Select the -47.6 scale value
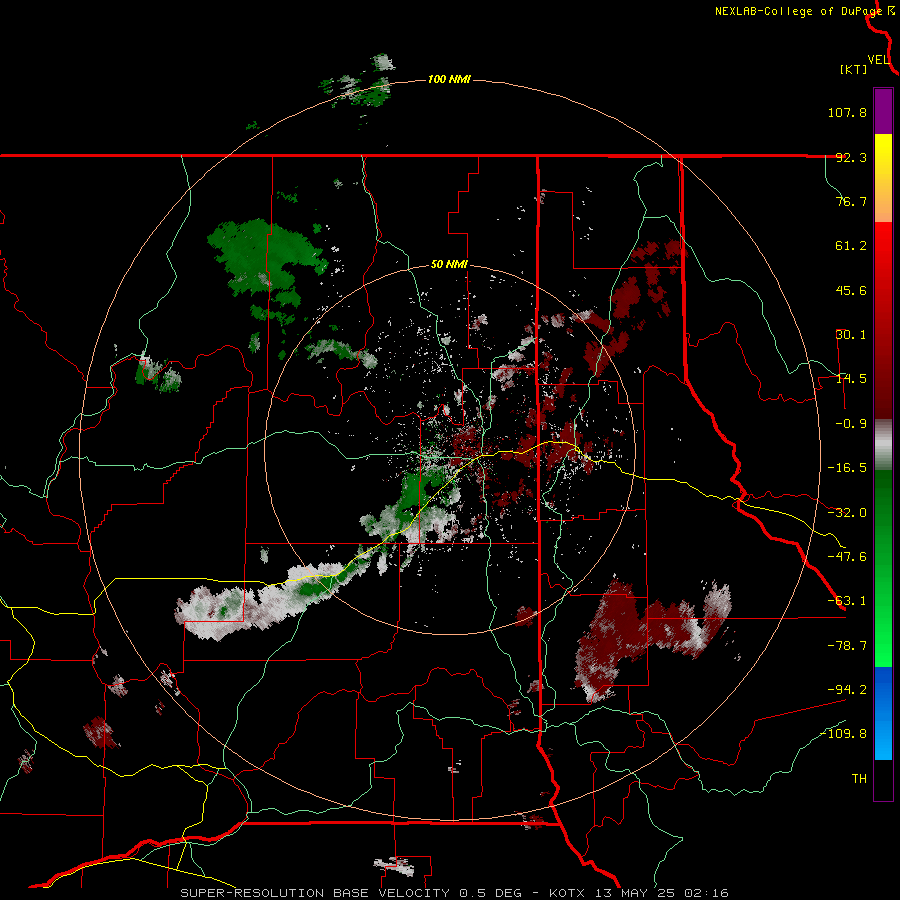The height and width of the screenshot is (900, 900). tap(847, 557)
